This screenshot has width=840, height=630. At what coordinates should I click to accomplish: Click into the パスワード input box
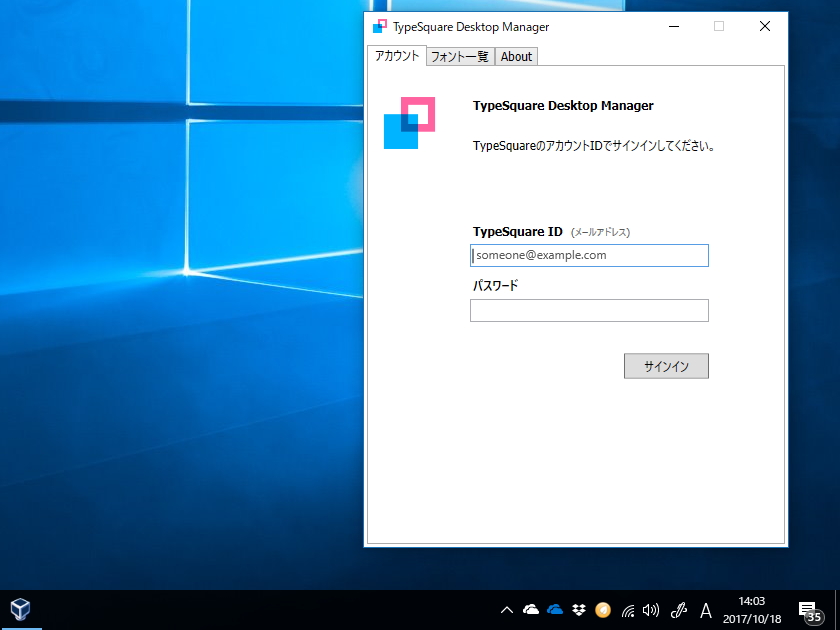589,311
